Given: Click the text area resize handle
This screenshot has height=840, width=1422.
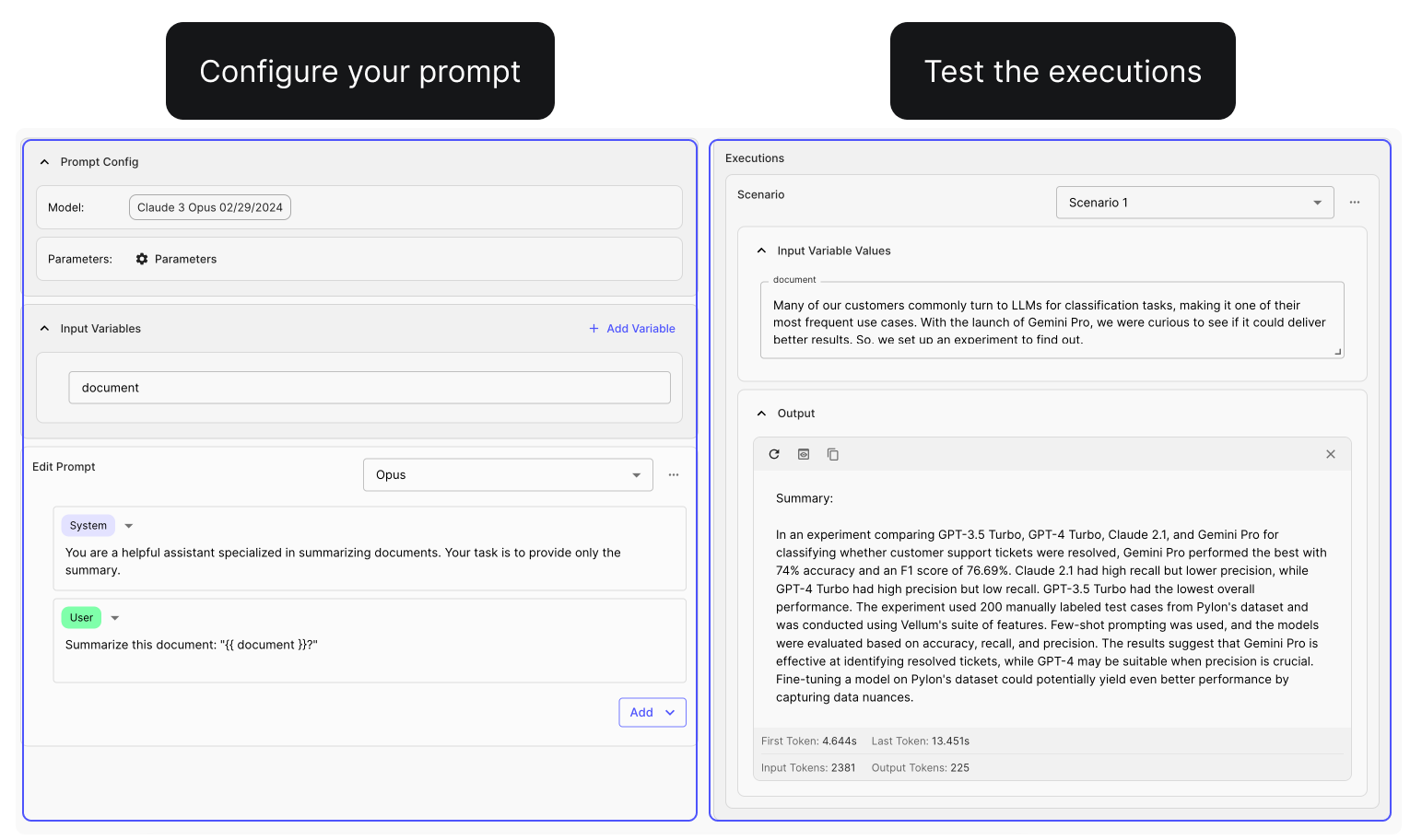Looking at the screenshot, I should (x=1338, y=351).
